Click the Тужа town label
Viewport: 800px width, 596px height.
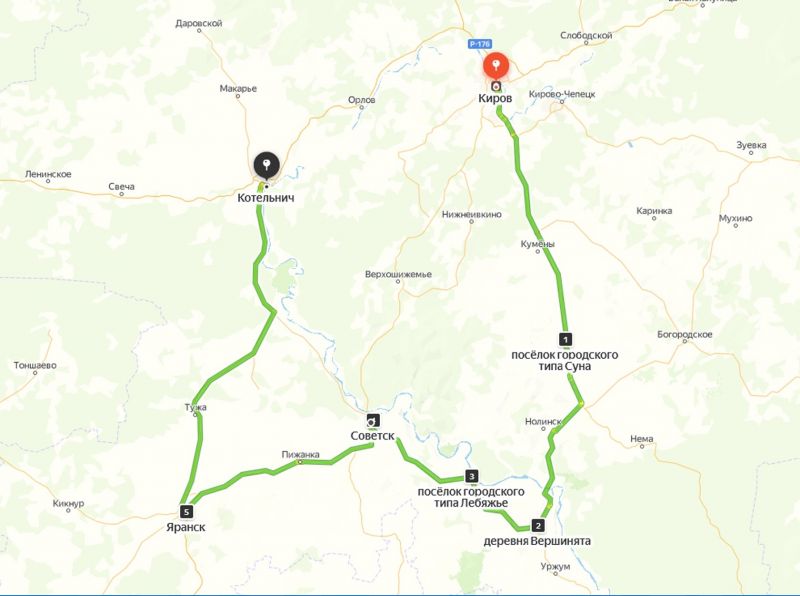tap(195, 407)
